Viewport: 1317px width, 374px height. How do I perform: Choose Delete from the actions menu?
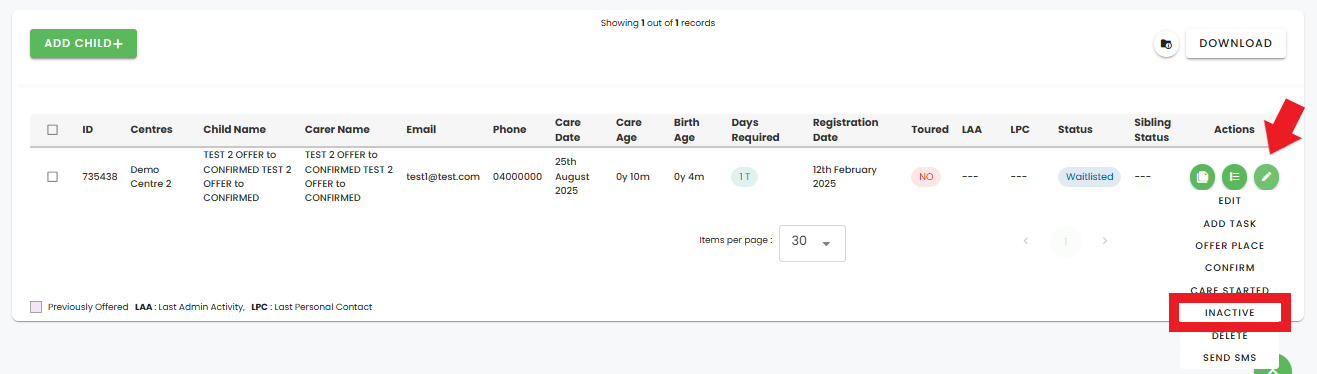click(x=1230, y=336)
